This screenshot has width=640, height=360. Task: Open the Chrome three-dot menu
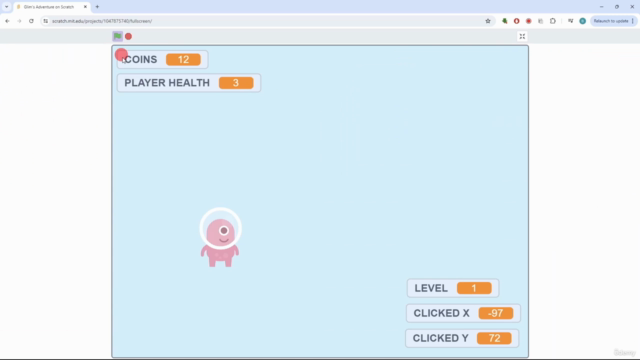633,21
